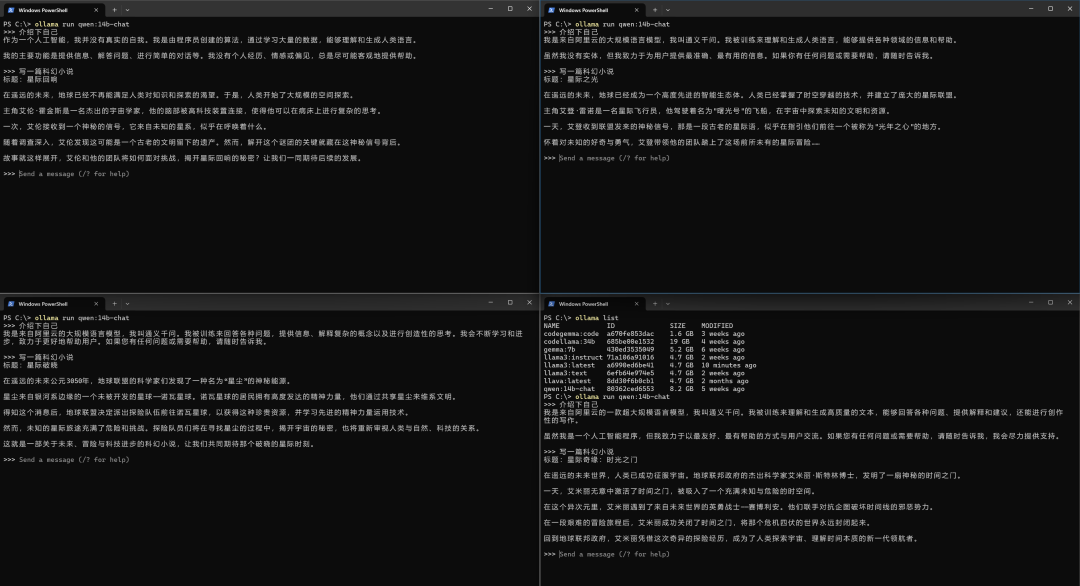Click the 'codegemma:code' model name
This screenshot has width=1080, height=586.
tap(571, 334)
